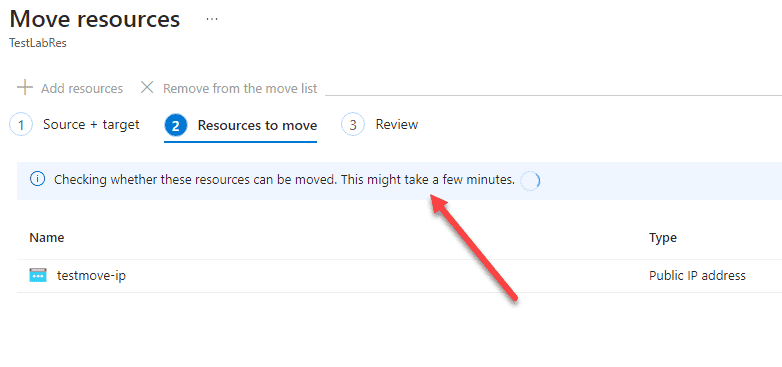
Task: Click the testmove-ip public IP resource icon
Action: (38, 275)
